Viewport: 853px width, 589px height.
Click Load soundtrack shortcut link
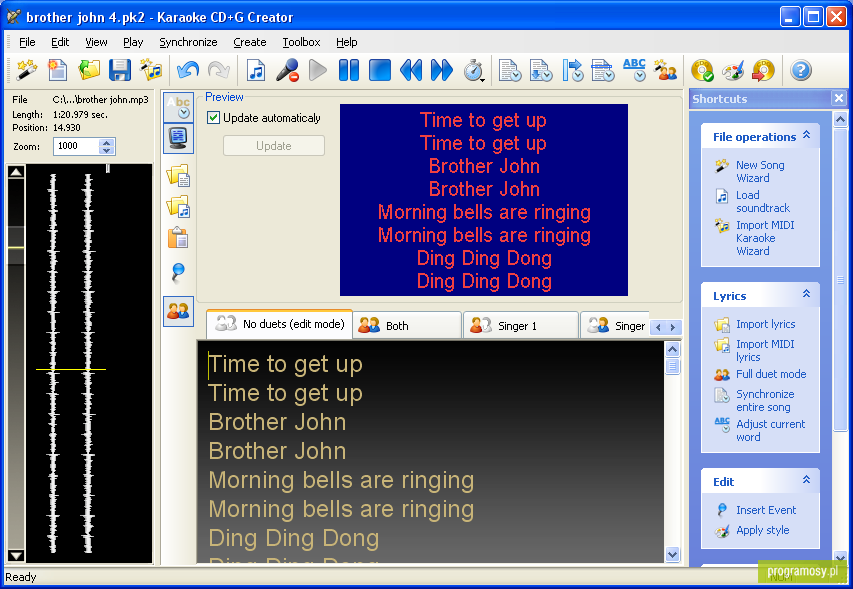[x=763, y=201]
